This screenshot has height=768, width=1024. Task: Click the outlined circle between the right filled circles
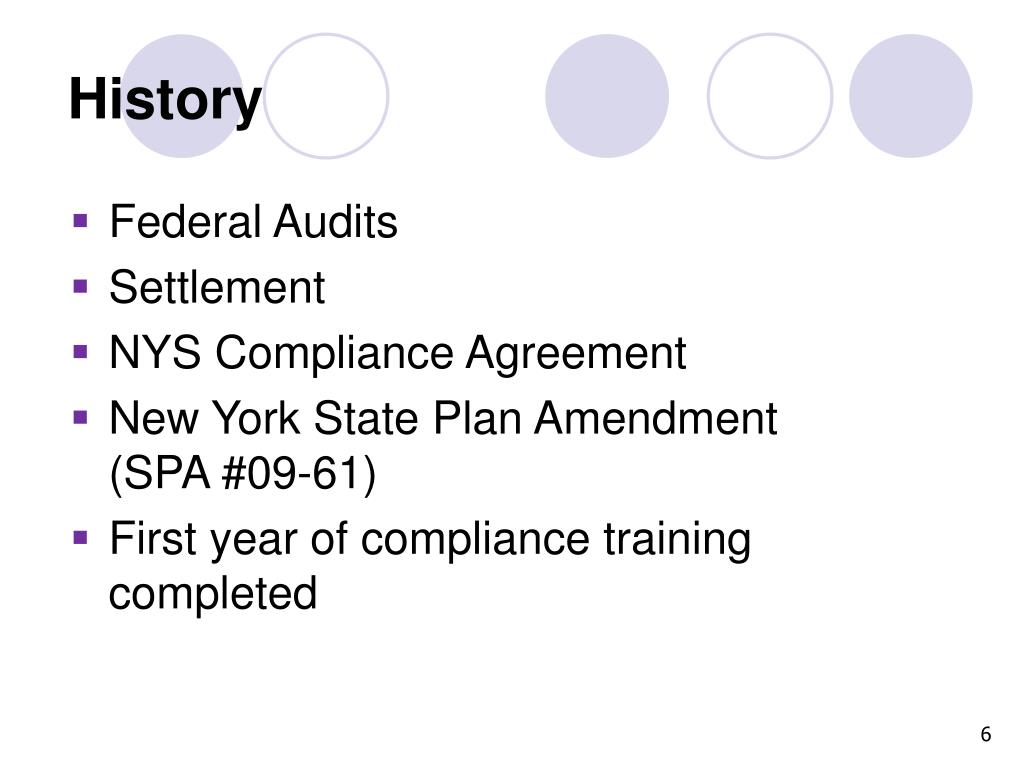click(770, 96)
